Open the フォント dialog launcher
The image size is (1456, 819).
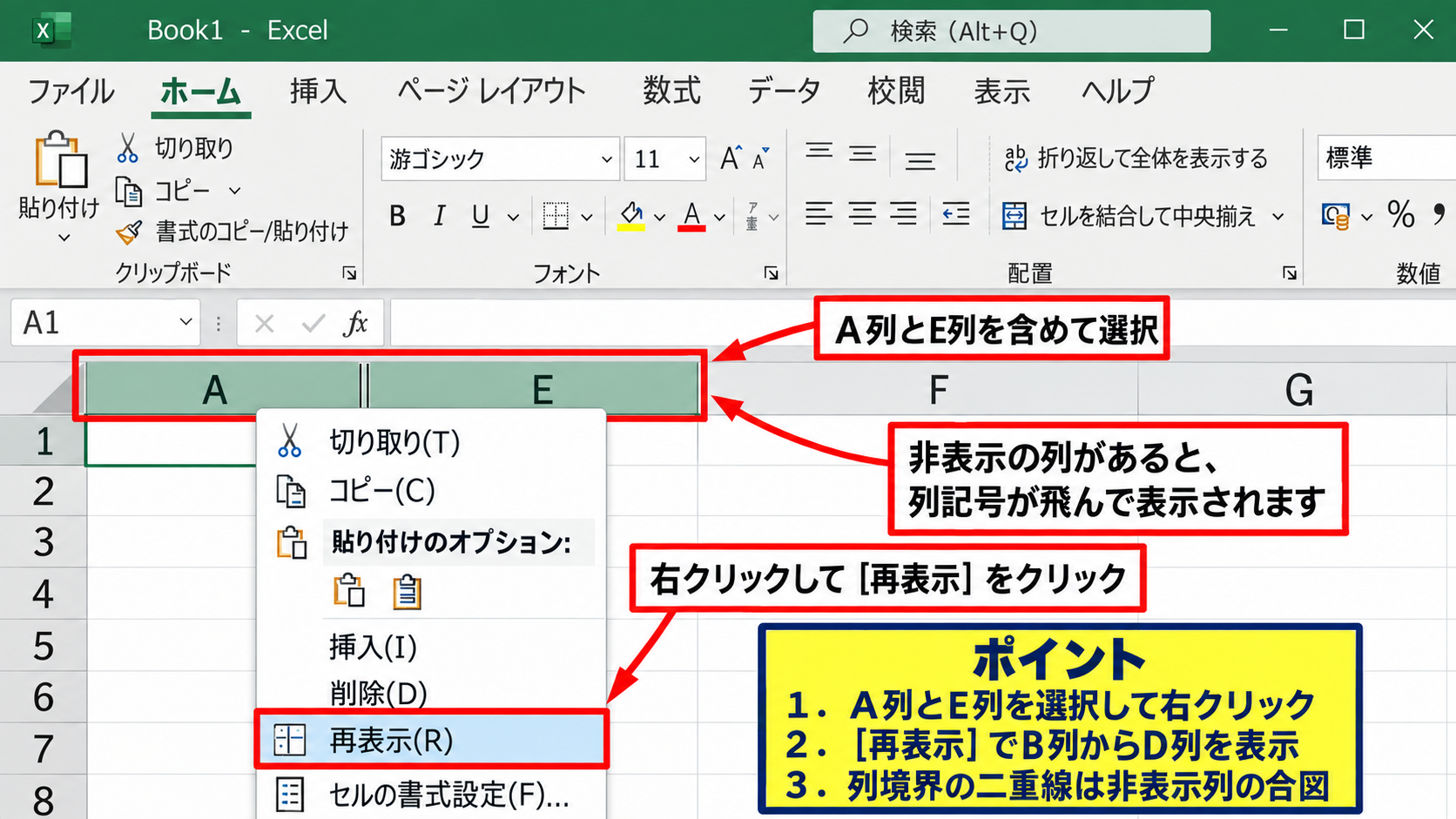click(771, 273)
